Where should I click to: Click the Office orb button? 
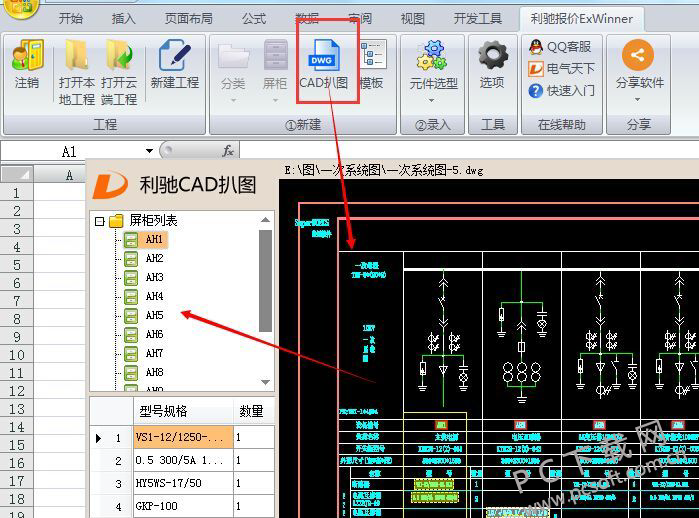[x=20, y=8]
